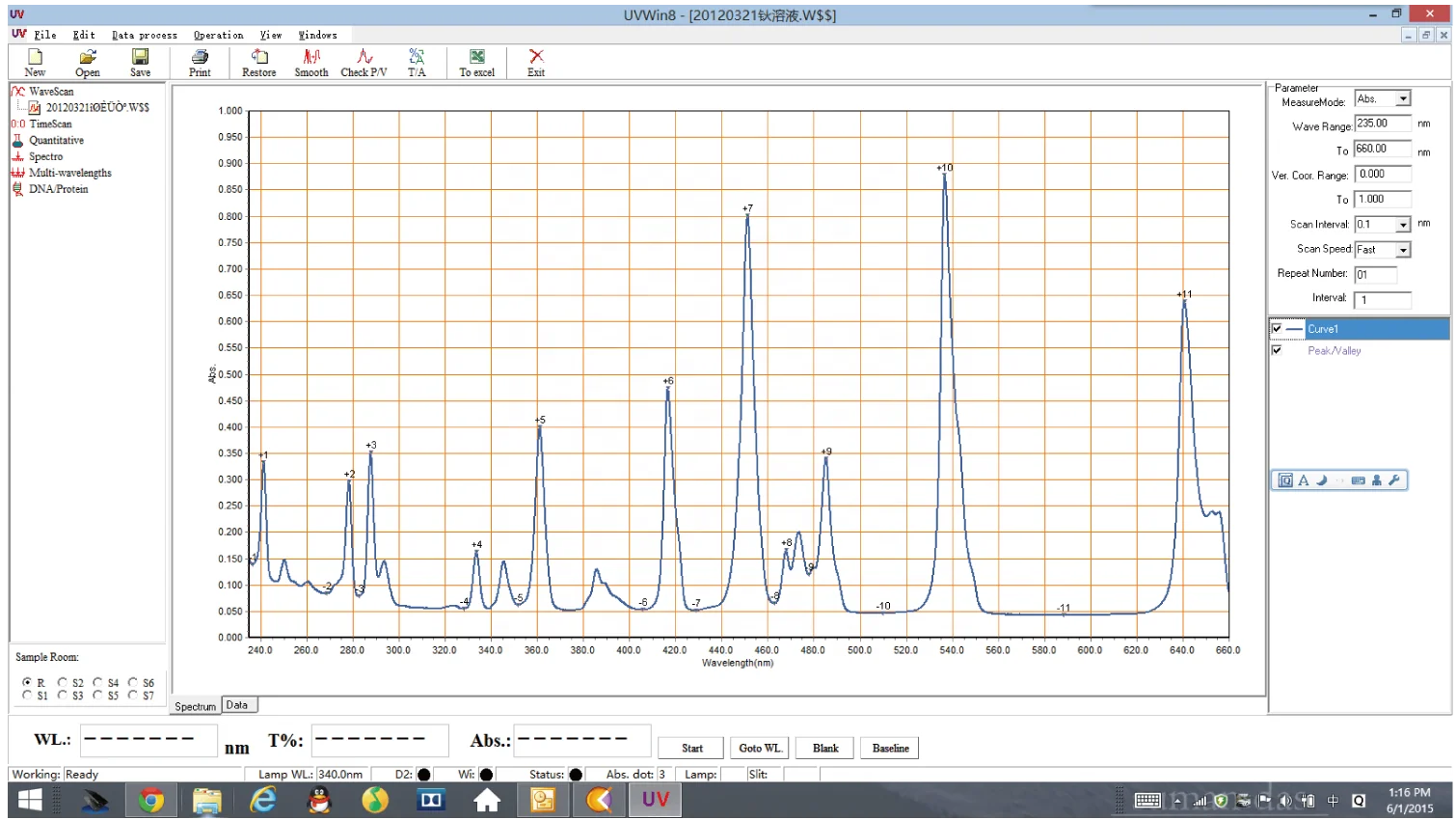Open the Scan Interval dropdown
1456x820 pixels.
(x=1404, y=225)
